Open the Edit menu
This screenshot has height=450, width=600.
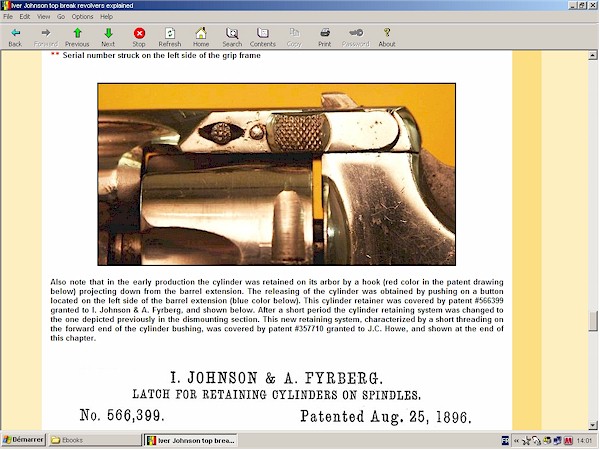coord(25,16)
